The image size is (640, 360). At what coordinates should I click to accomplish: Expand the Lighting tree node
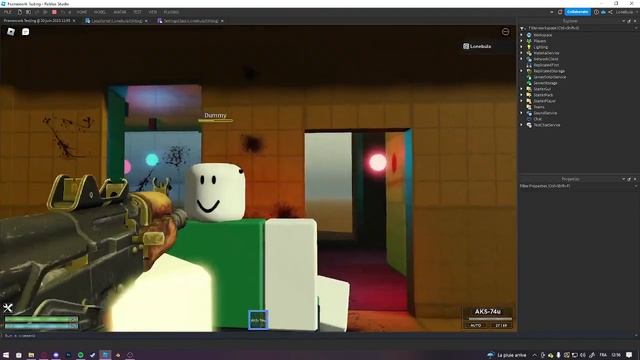pos(522,47)
